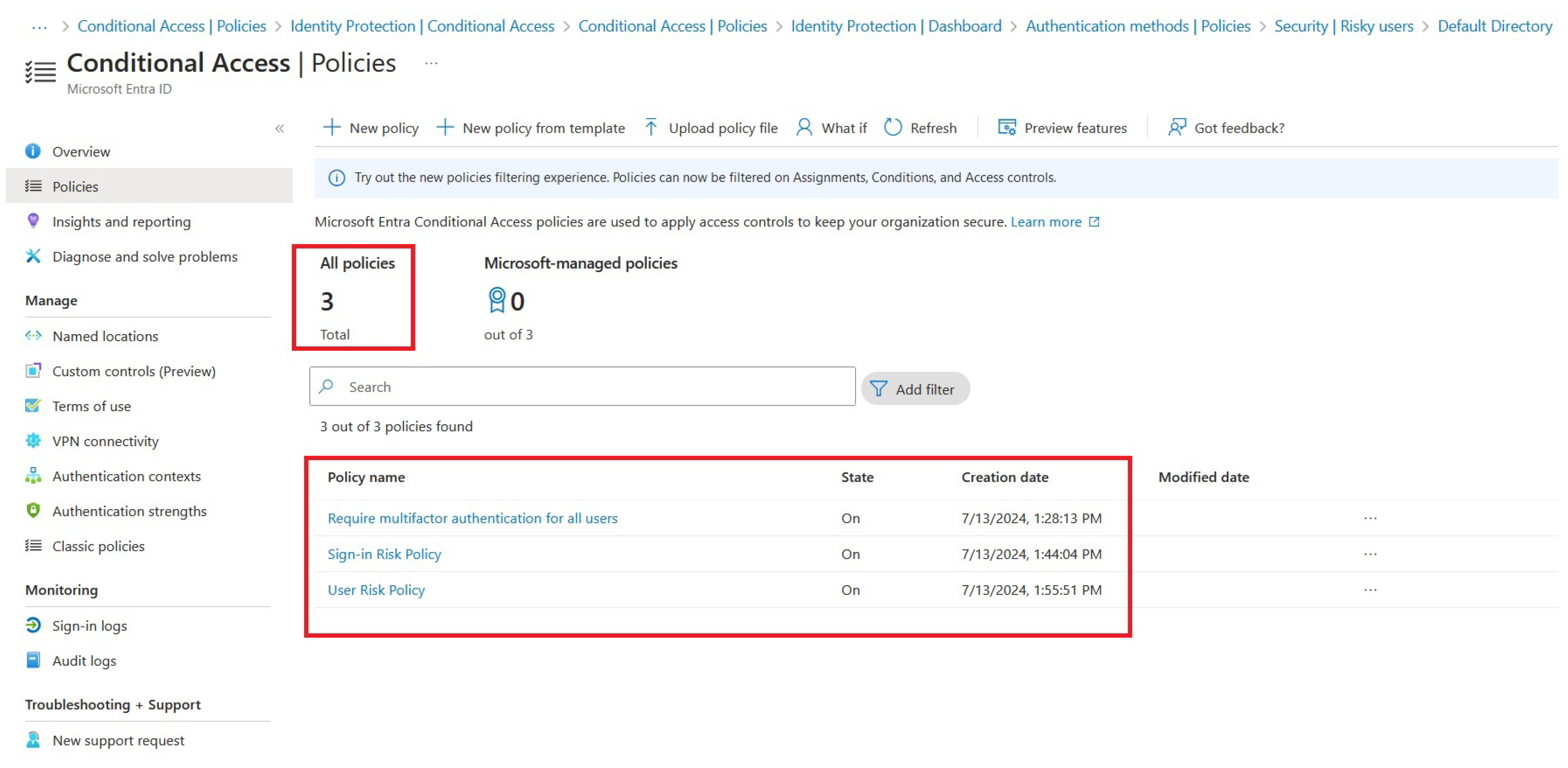This screenshot has width=1568, height=768.
Task: Click the Upload policy file arrow icon
Action: coord(651,127)
